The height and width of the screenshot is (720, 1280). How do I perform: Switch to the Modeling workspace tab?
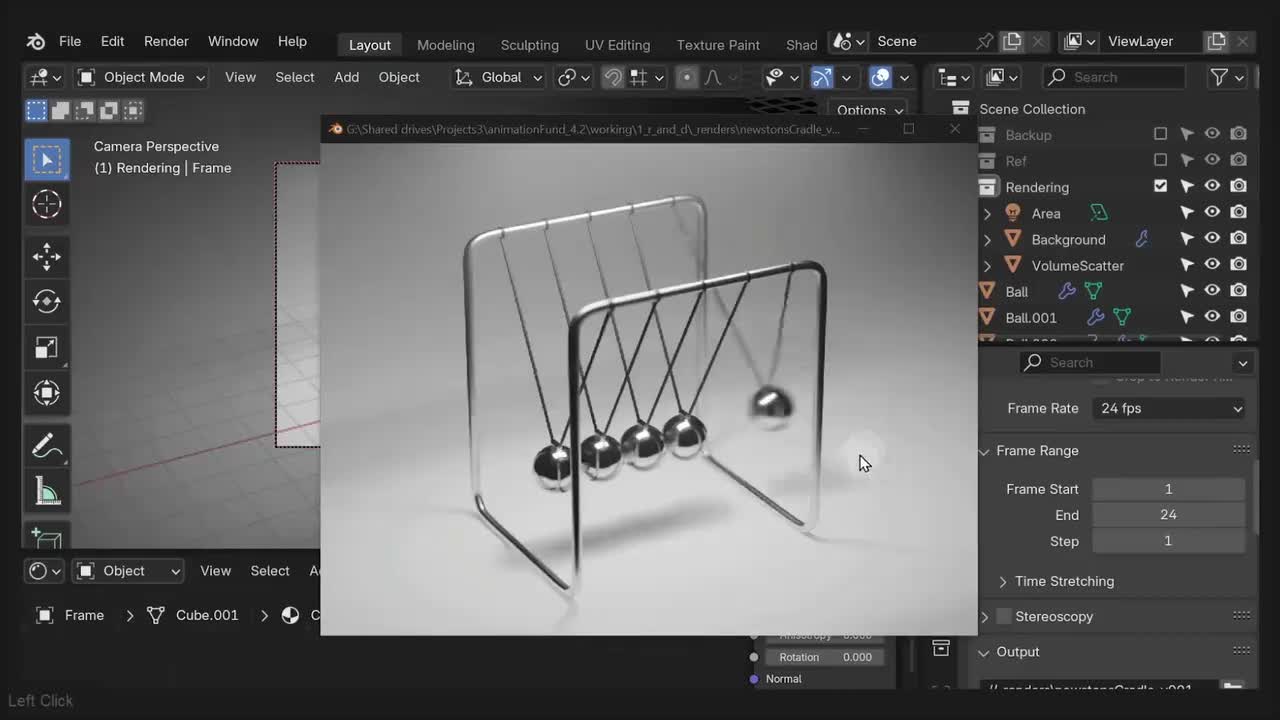point(445,45)
